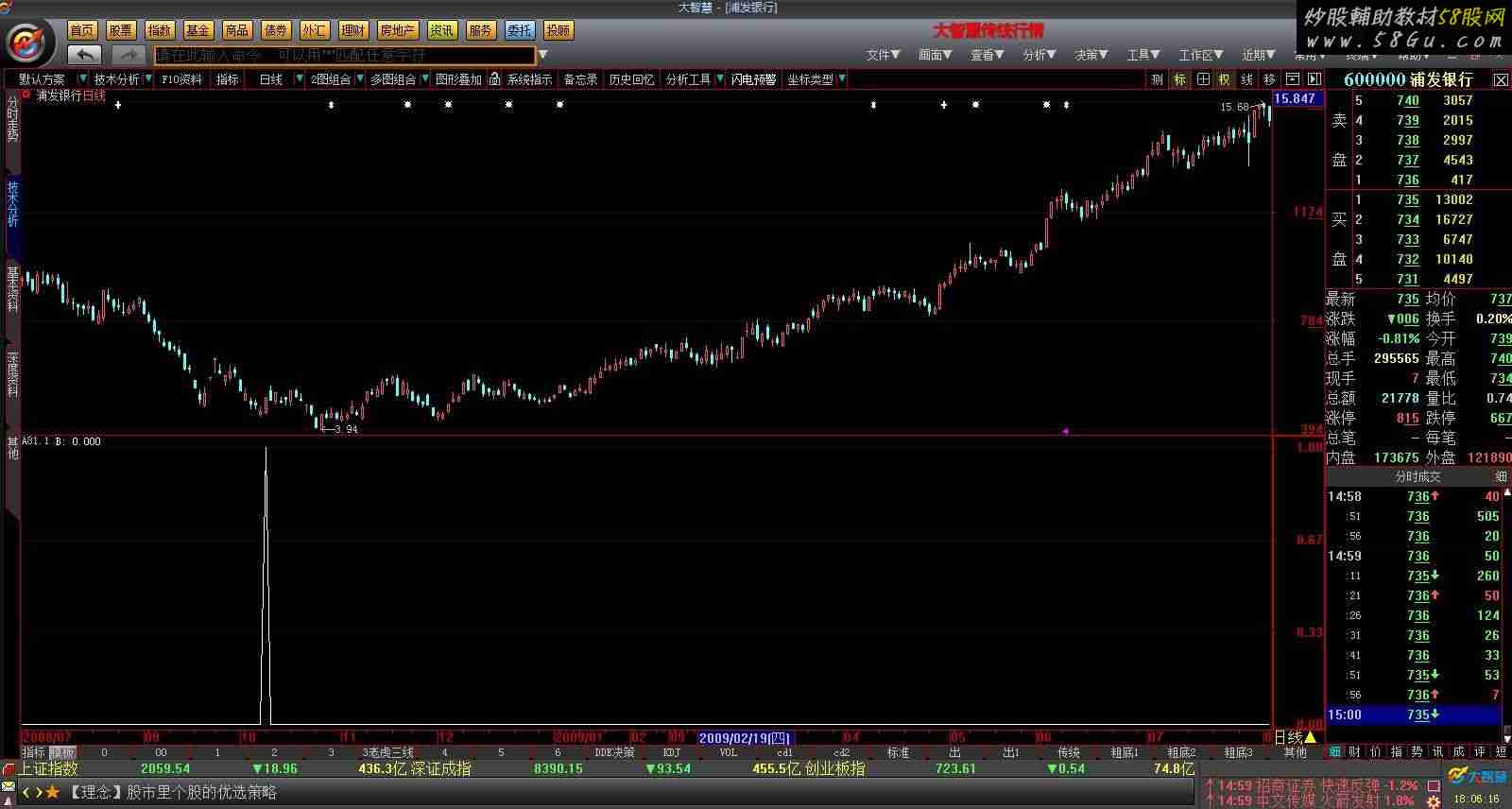Select the 3老虎三线 indicator tab
1512x809 pixels.
coord(388,752)
